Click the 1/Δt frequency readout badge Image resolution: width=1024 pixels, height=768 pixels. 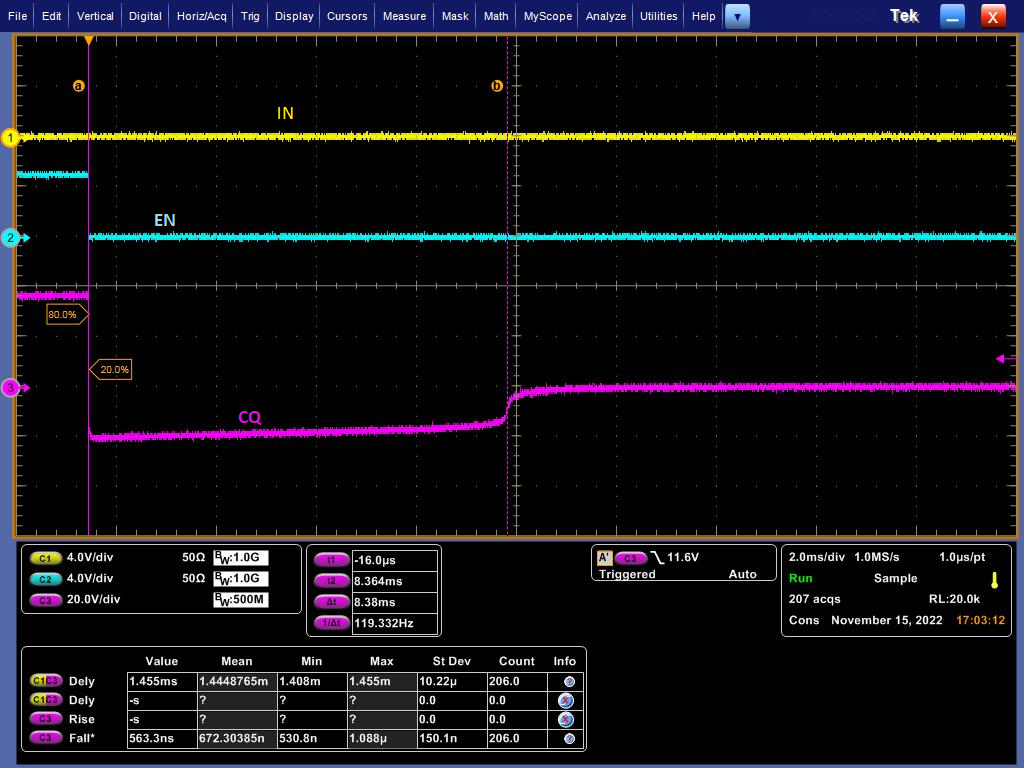pyautogui.click(x=332, y=622)
